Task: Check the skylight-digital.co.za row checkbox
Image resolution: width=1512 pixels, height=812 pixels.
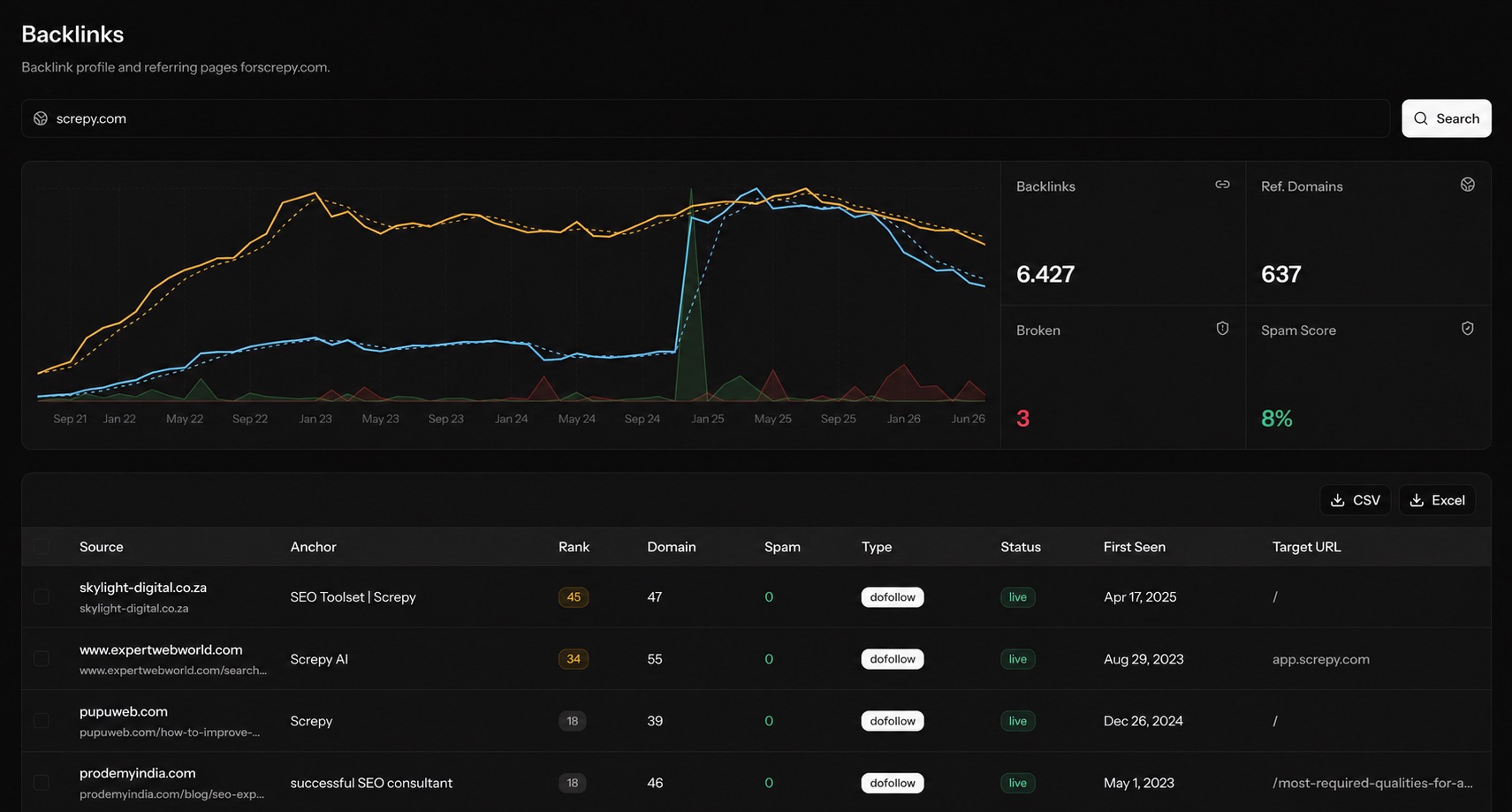Action: tap(42, 596)
